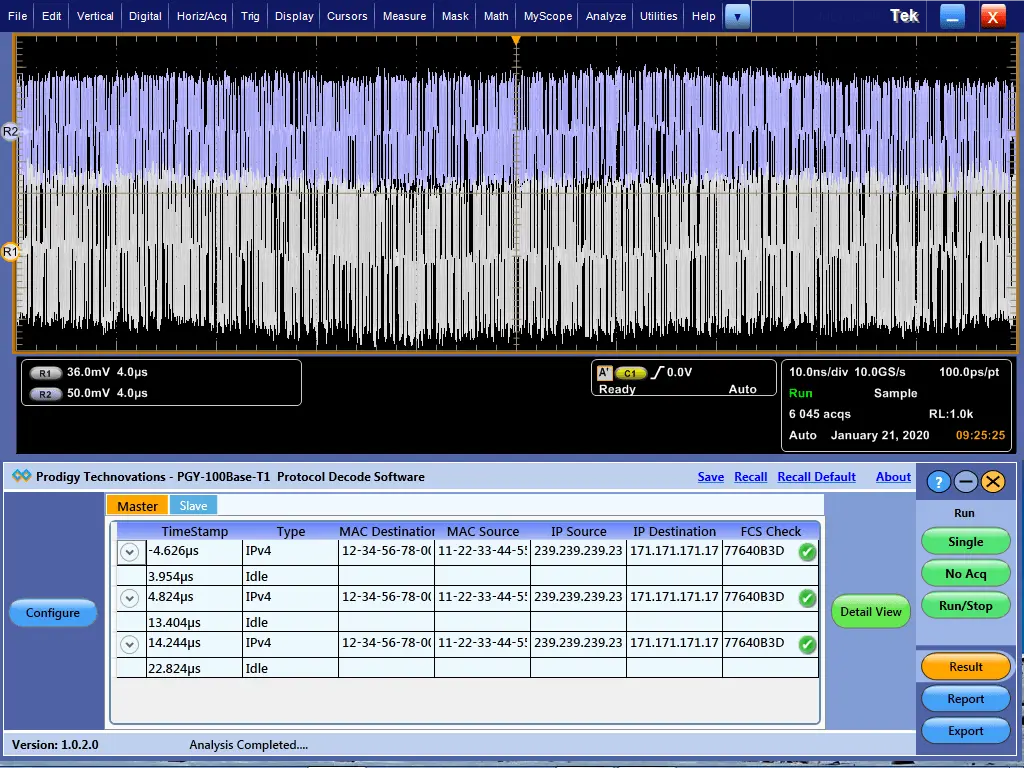1024x768 pixels.
Task: Click the C1 trigger source badge
Action: [631, 373]
